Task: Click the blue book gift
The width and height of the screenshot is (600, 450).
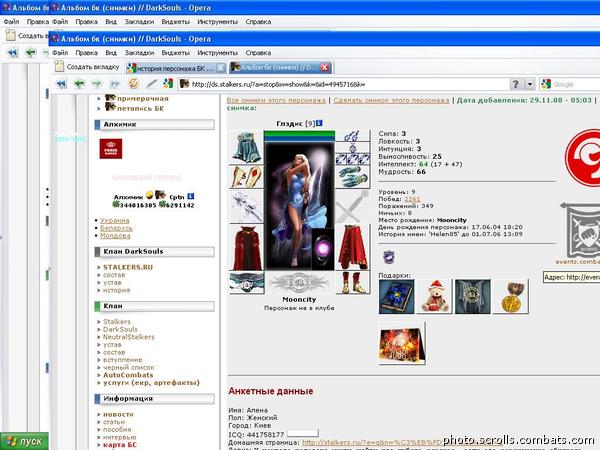Action: point(396,297)
